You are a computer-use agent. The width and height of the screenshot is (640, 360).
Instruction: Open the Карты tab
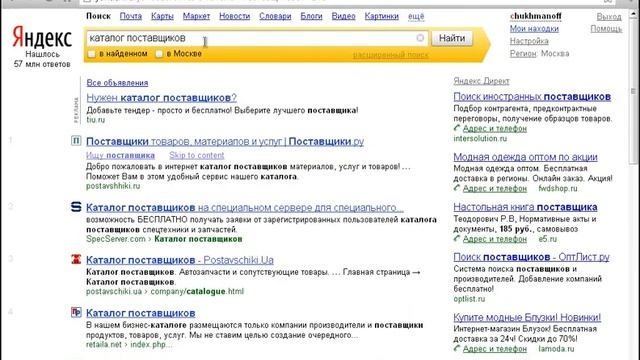coord(162,16)
